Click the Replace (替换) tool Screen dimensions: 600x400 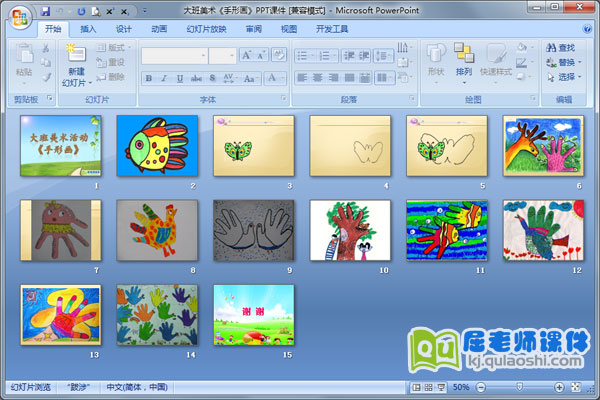pos(552,61)
